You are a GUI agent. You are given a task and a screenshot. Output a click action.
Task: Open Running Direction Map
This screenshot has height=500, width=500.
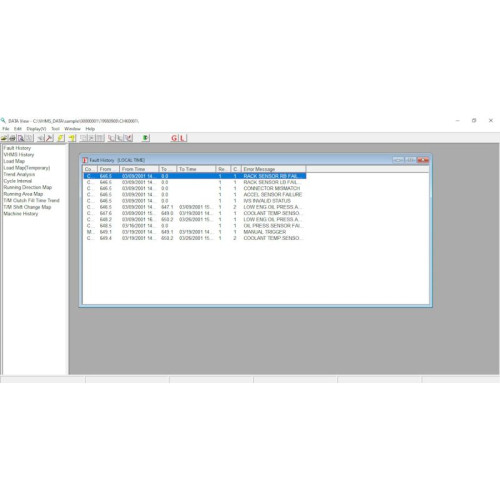tap(28, 187)
